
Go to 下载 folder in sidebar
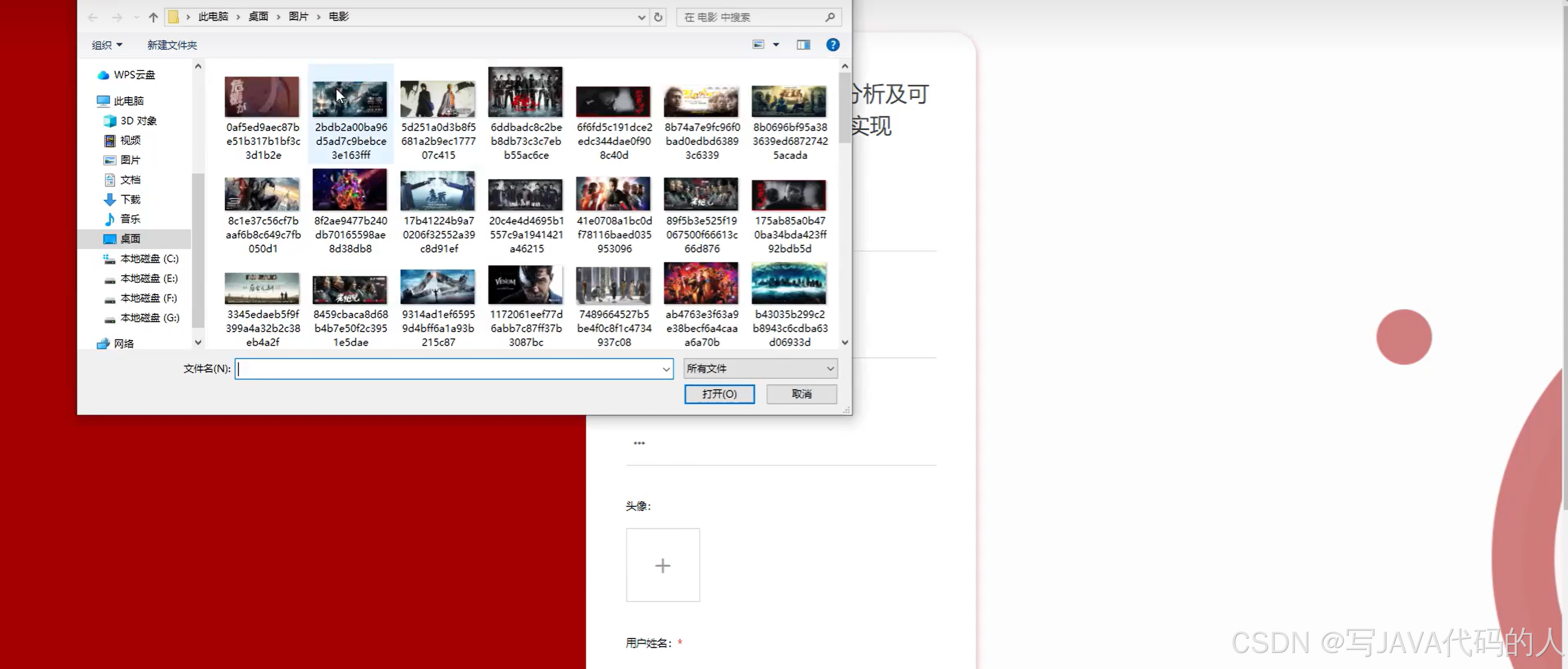click(x=130, y=199)
